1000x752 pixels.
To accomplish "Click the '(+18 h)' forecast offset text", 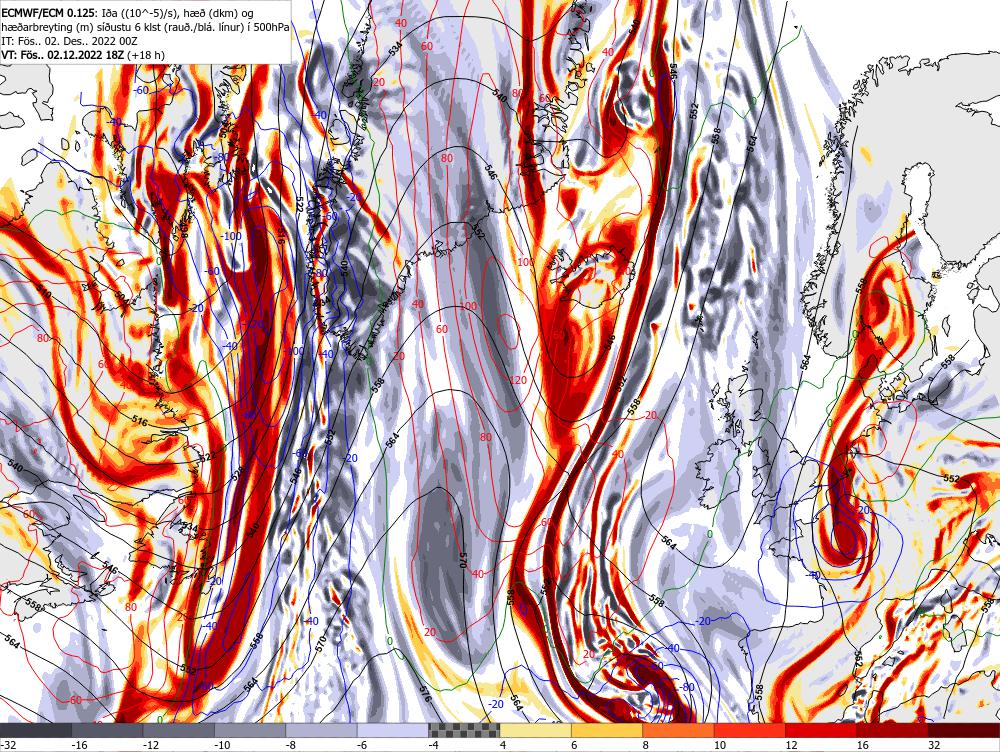I will point(146,55).
